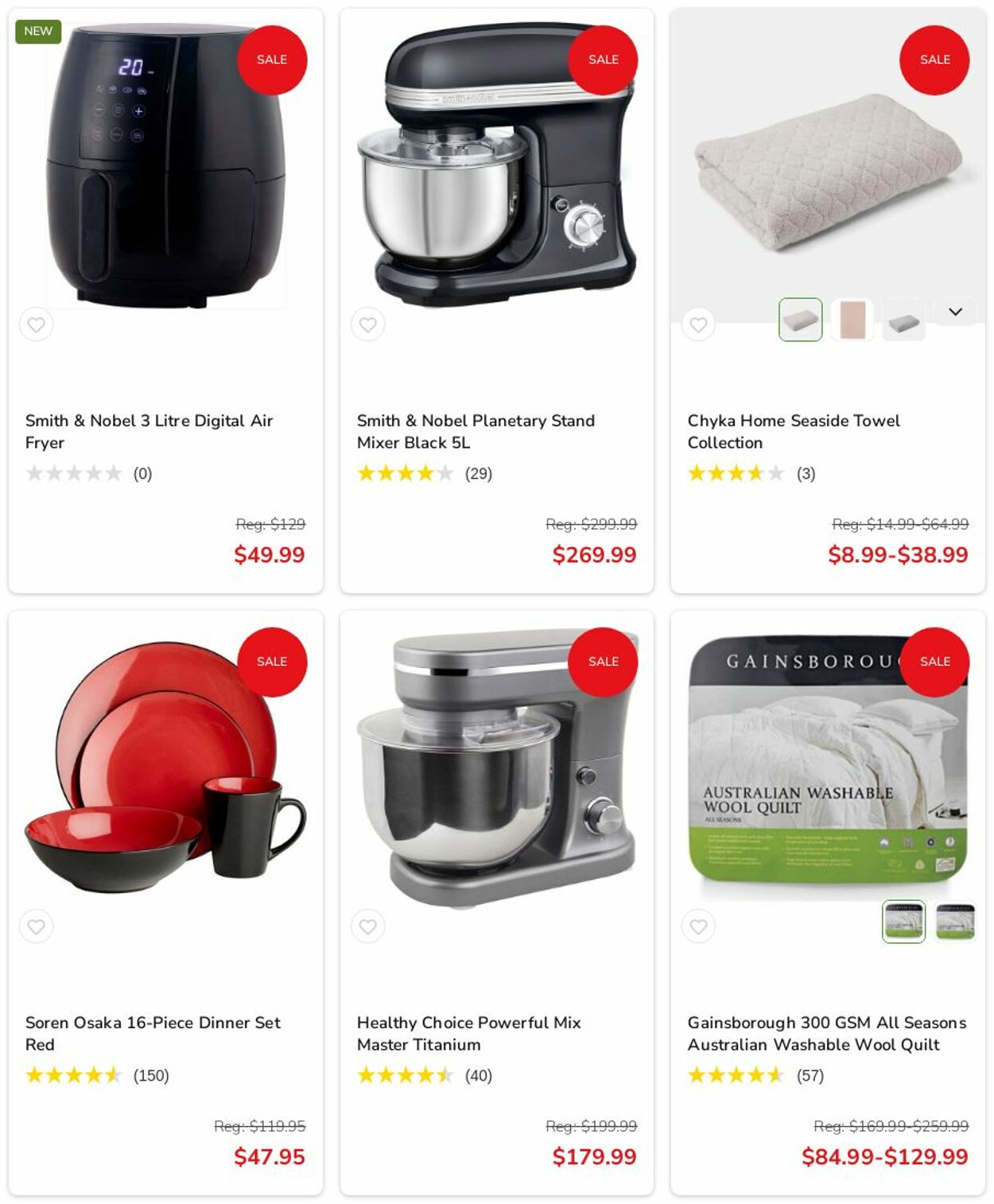The width and height of the screenshot is (994, 1204).
Task: Click heart icon on Chyka Home Towel
Action: 698,324
